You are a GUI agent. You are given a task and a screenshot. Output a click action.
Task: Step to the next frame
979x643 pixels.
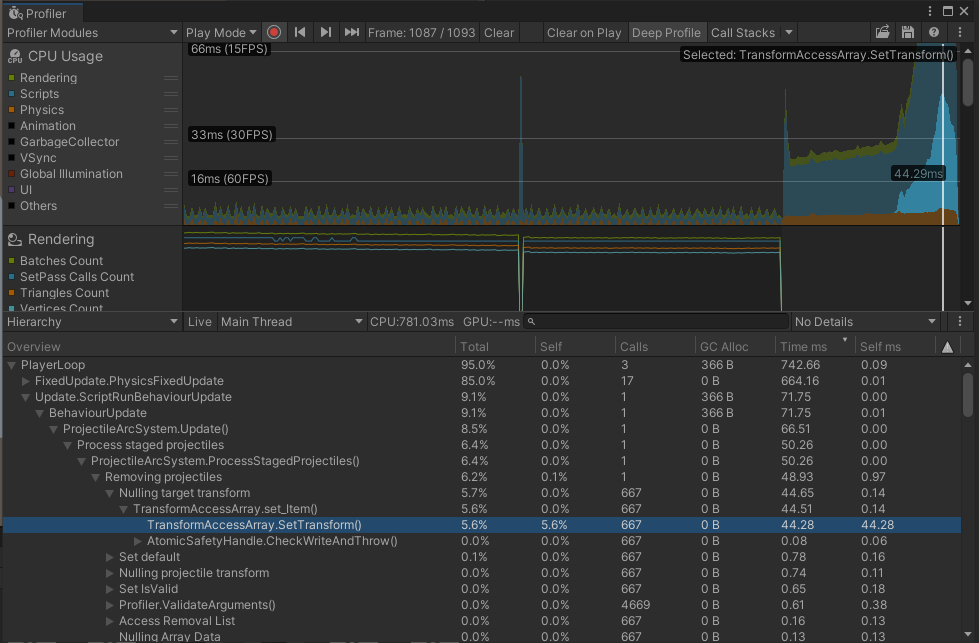pos(326,32)
